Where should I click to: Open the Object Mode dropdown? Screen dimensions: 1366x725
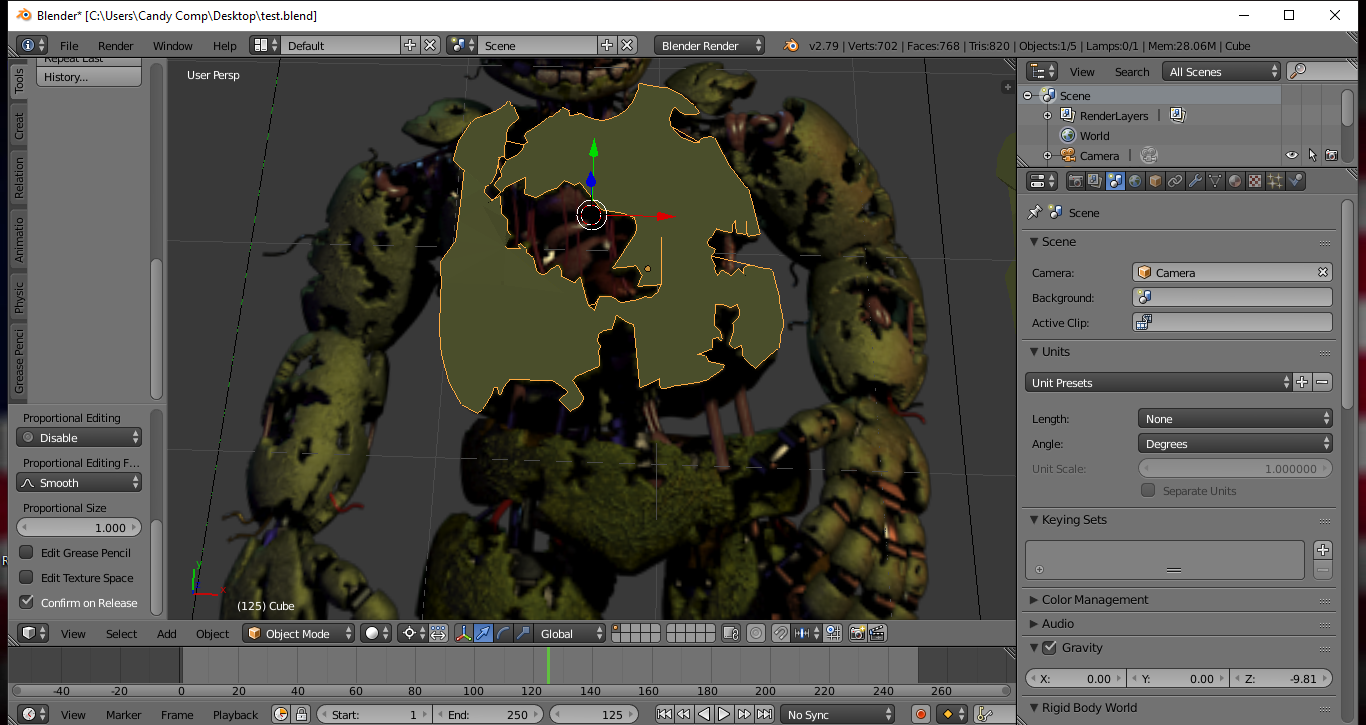pos(300,633)
